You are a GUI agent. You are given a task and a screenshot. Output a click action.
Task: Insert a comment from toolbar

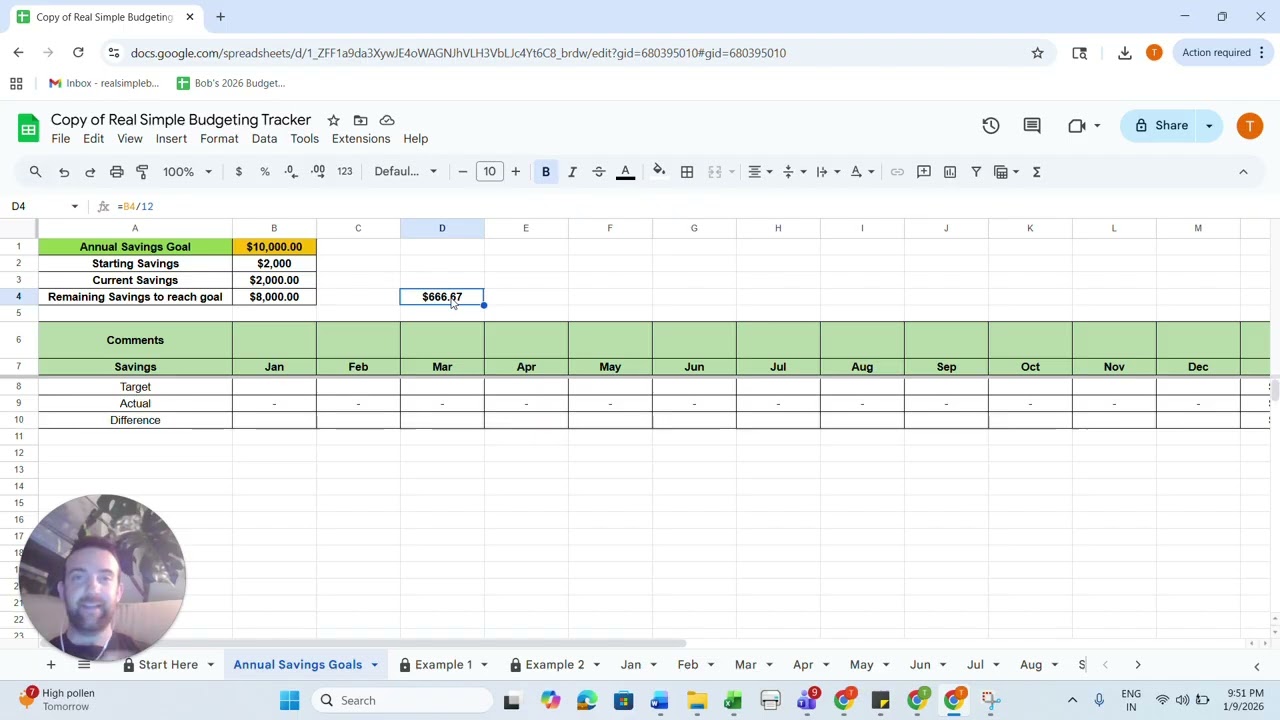point(924,172)
